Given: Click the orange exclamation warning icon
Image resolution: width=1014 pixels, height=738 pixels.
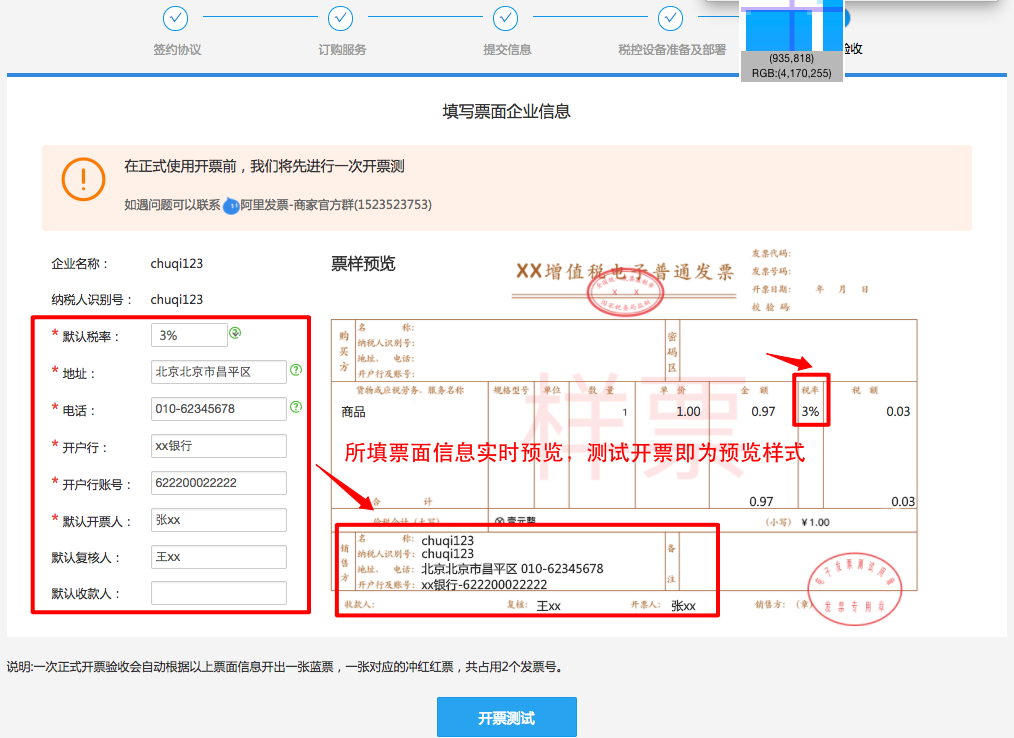Looking at the screenshot, I should tap(83, 179).
